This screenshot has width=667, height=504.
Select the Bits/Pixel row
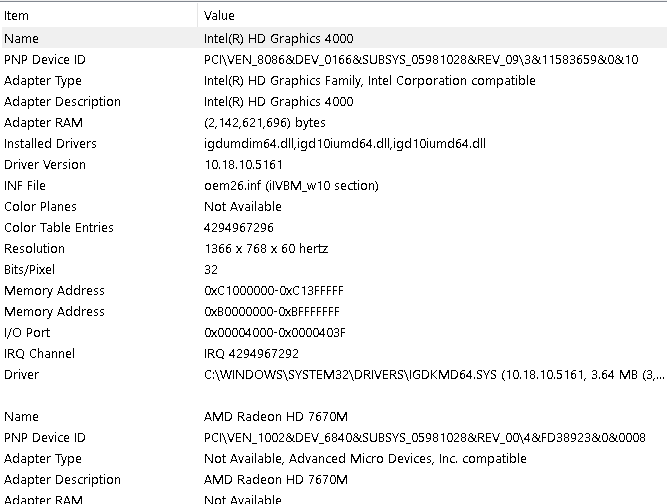pyautogui.click(x=334, y=269)
